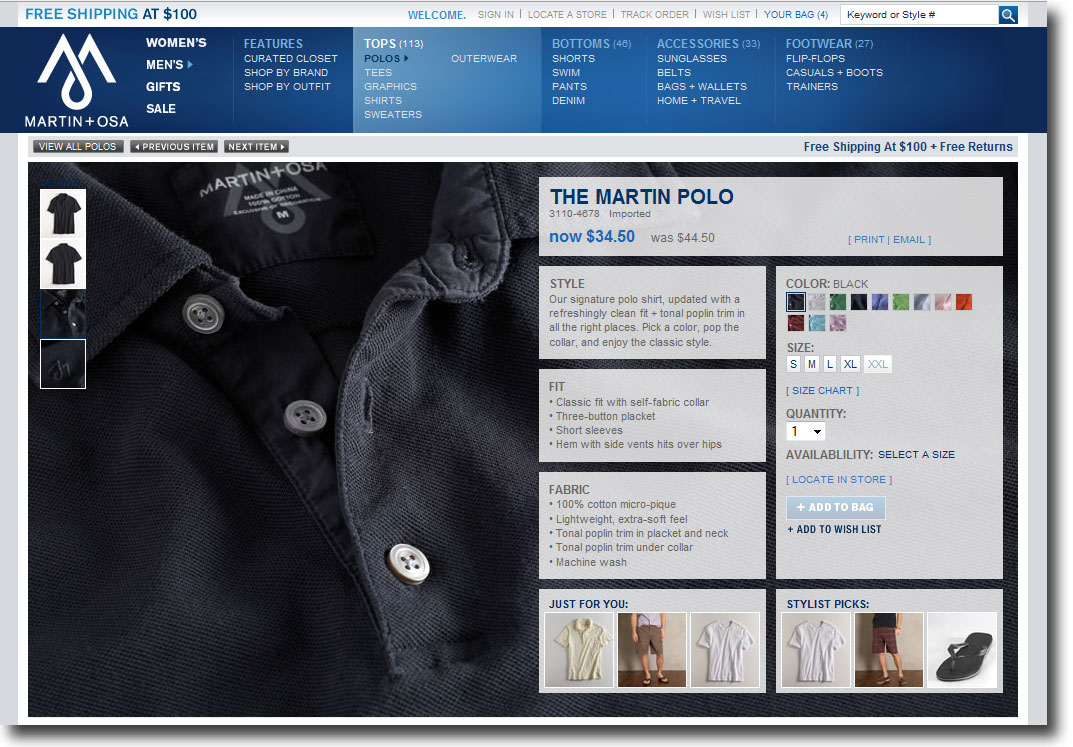1073x747 pixels.
Task: Click the Print link
Action: [x=869, y=239]
